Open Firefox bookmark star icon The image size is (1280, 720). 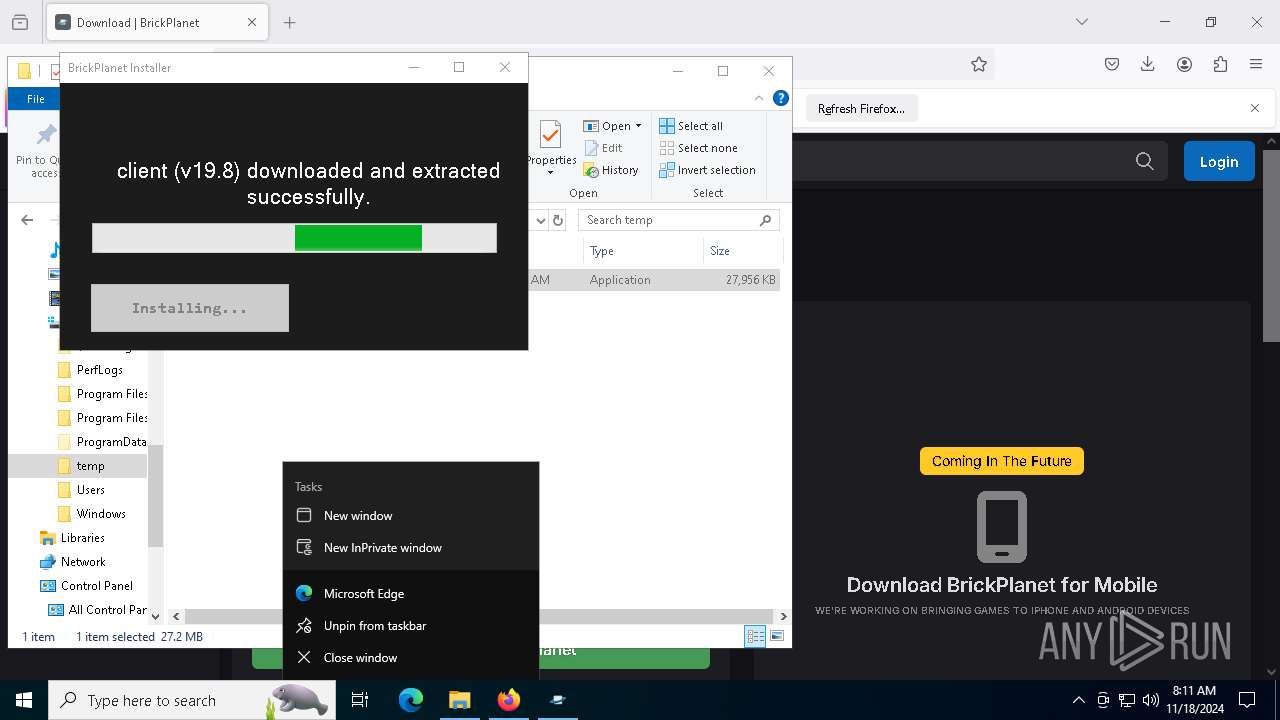pyautogui.click(x=979, y=64)
